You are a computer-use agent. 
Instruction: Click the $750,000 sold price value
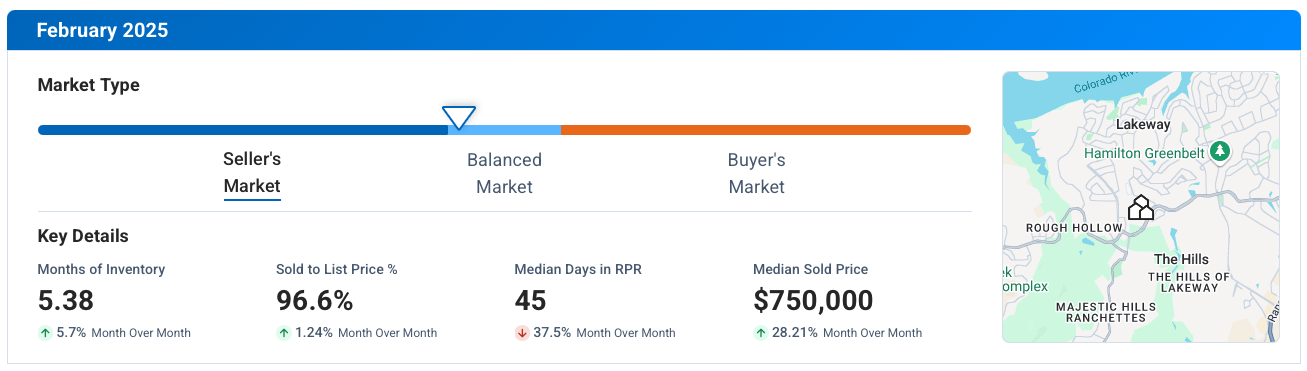click(813, 300)
